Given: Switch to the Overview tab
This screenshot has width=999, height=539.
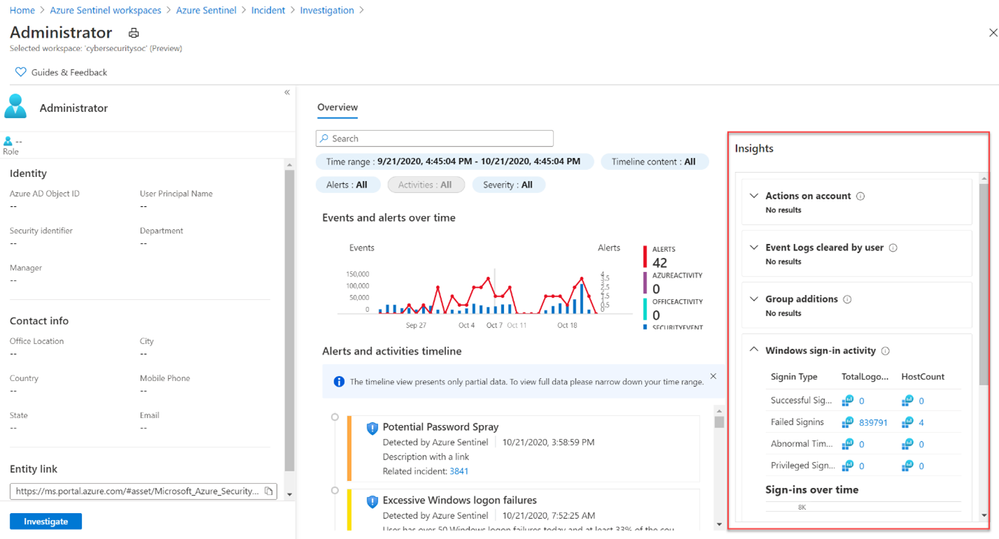Looking at the screenshot, I should [338, 107].
